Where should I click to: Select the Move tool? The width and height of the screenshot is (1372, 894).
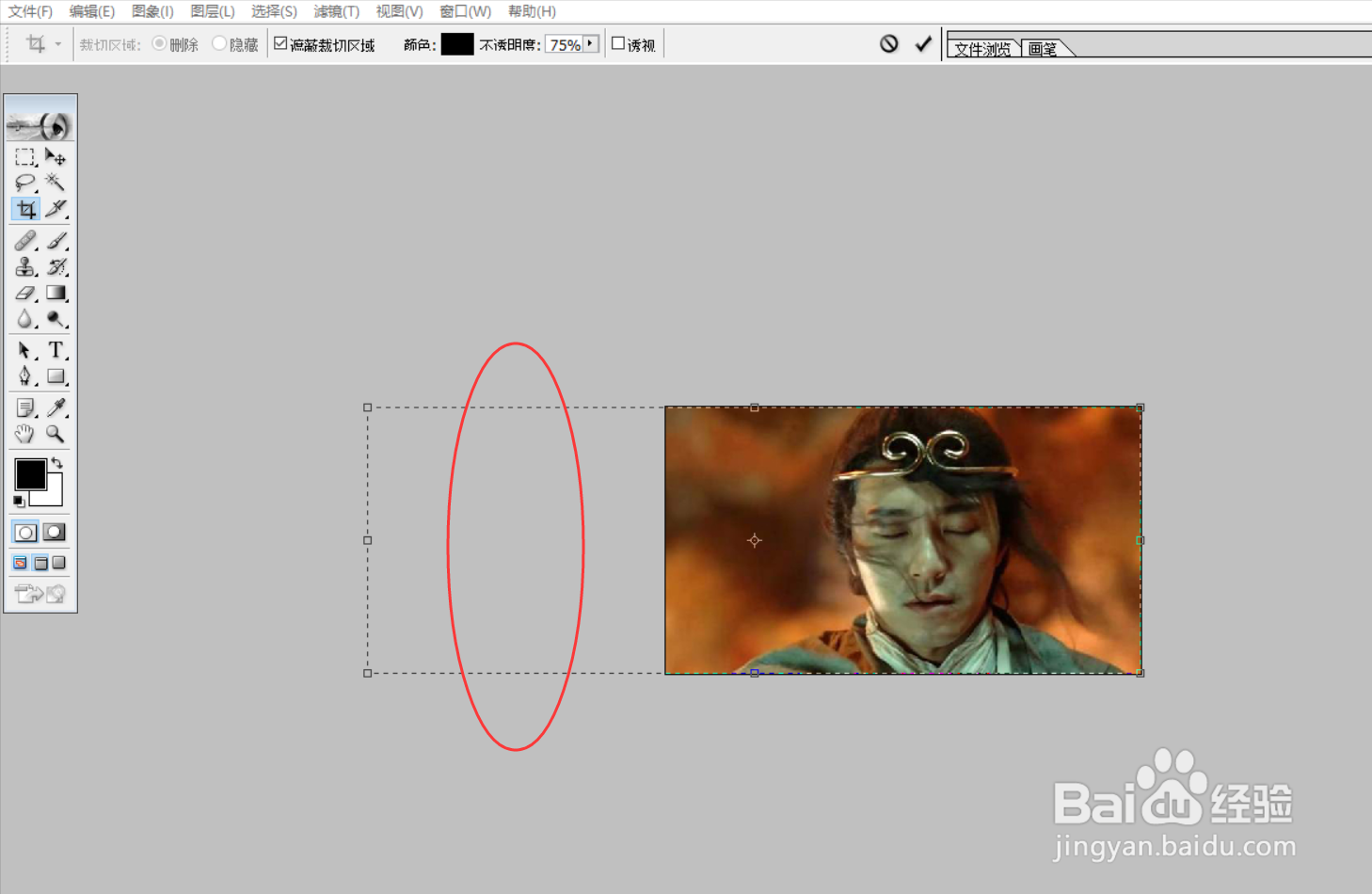coord(56,157)
